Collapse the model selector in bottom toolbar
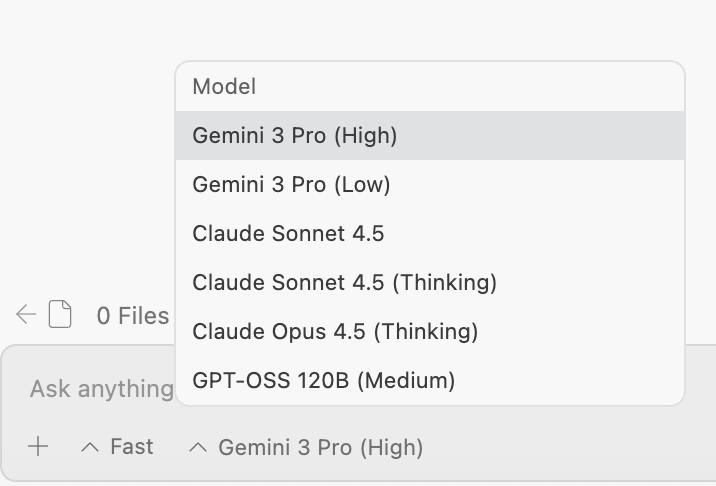Image resolution: width=716 pixels, height=486 pixels. pos(320,448)
